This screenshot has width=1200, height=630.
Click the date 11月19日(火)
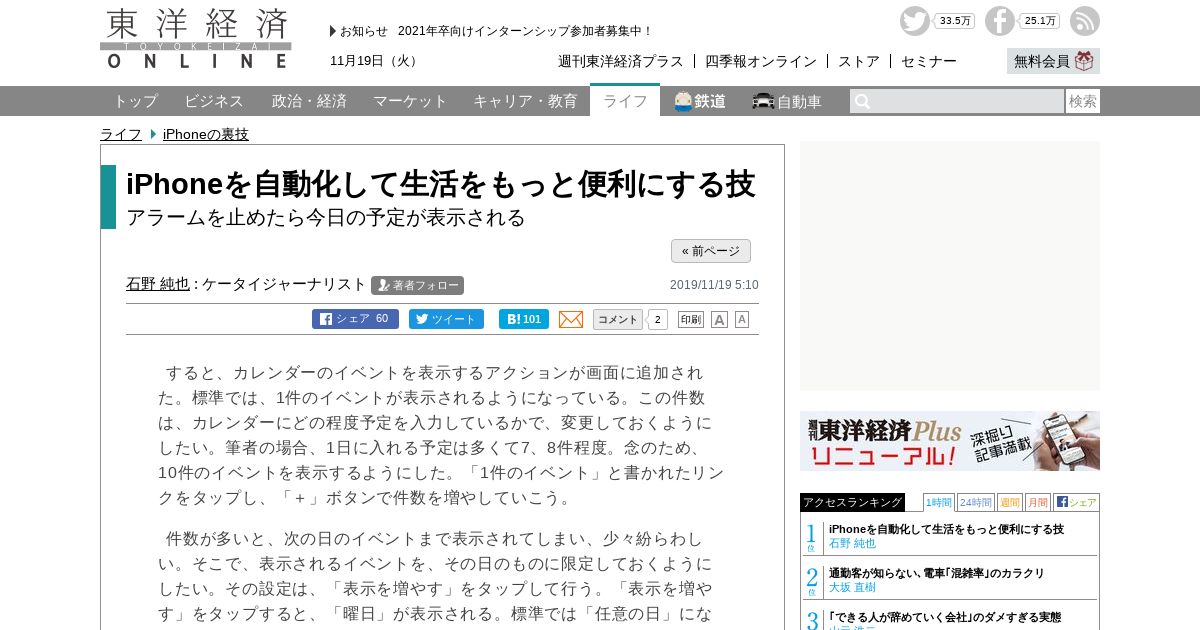point(374,61)
